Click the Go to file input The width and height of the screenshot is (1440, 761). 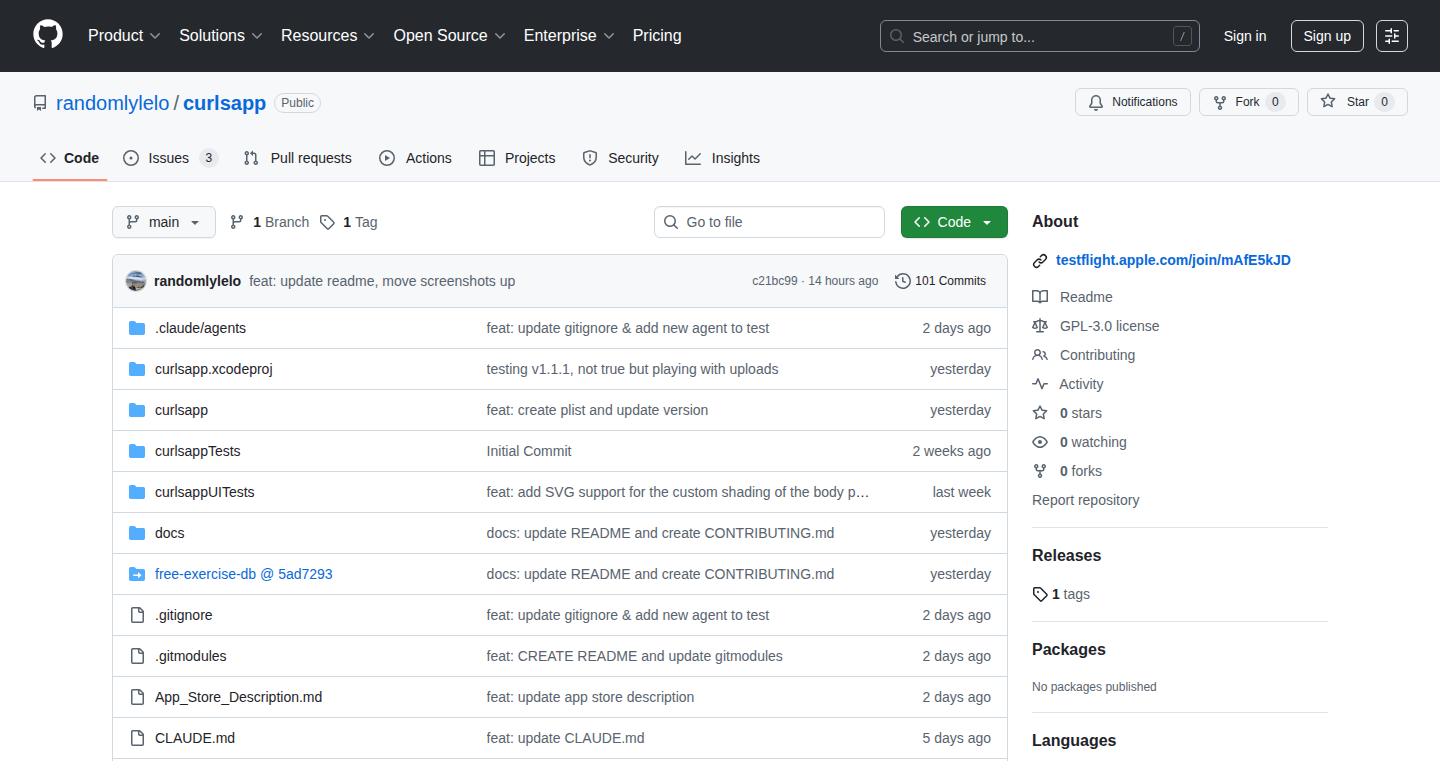coord(770,222)
